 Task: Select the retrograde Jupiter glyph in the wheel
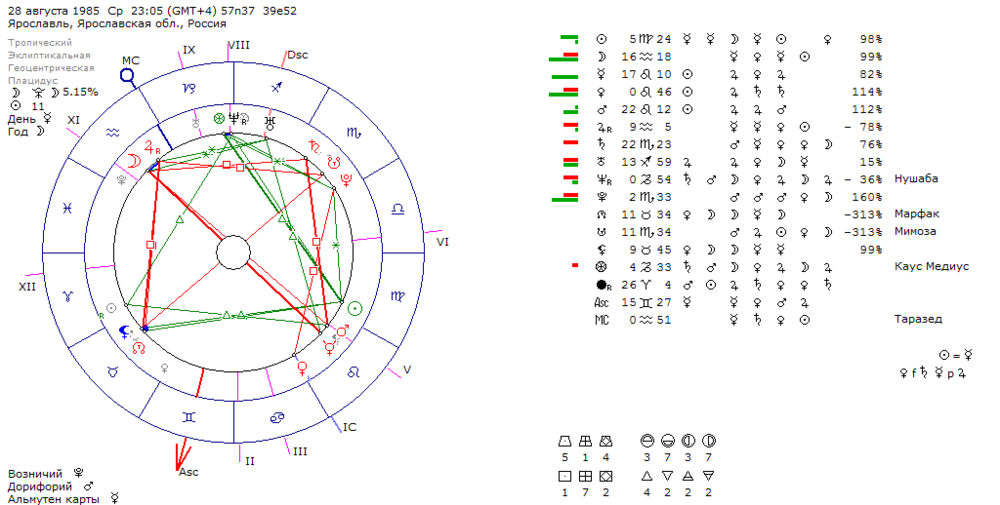(152, 147)
